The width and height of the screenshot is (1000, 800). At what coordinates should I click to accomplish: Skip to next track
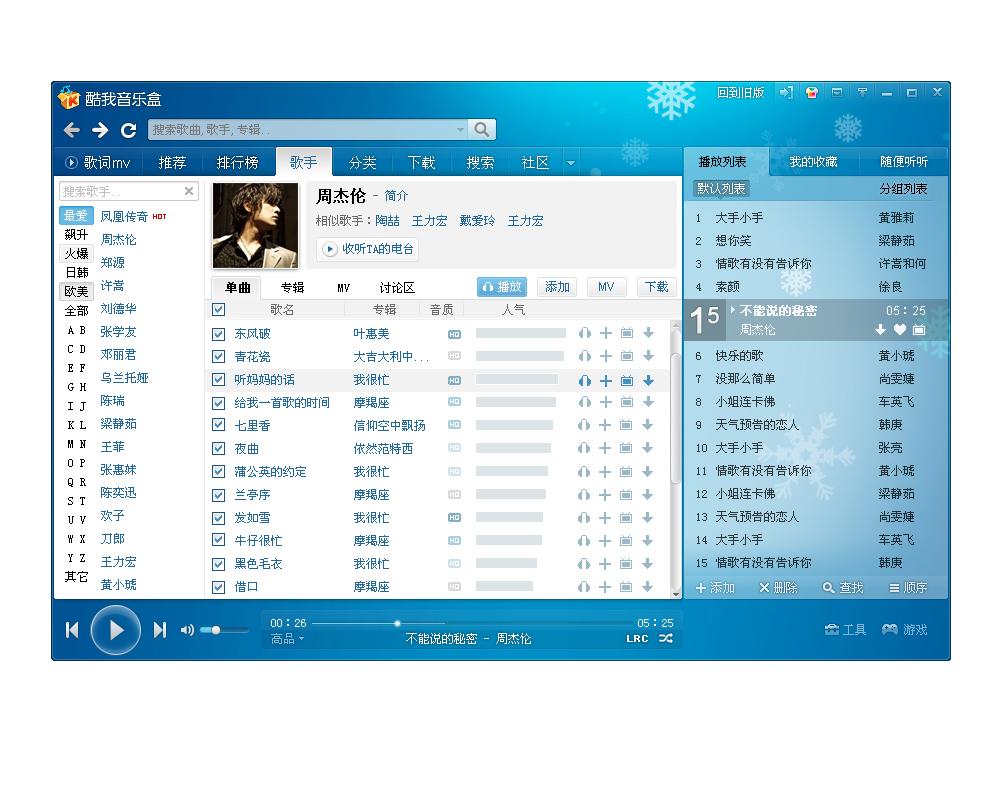tap(159, 630)
